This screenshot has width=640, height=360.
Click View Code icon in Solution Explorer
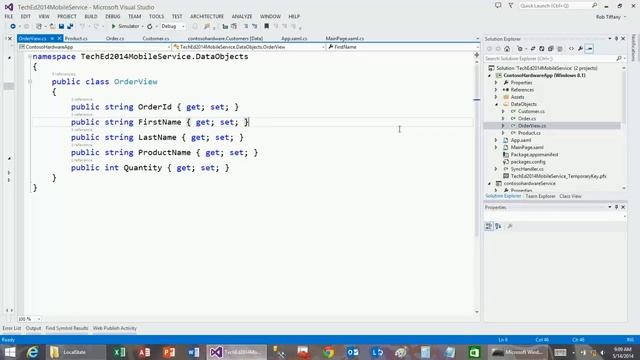pyautogui.click(x=571, y=49)
